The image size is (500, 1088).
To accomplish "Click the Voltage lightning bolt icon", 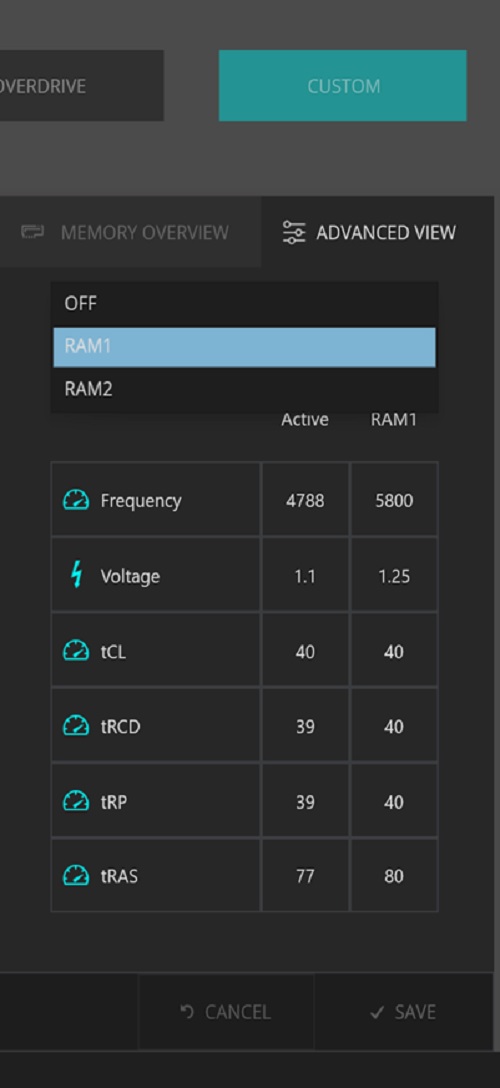I will click(x=77, y=576).
